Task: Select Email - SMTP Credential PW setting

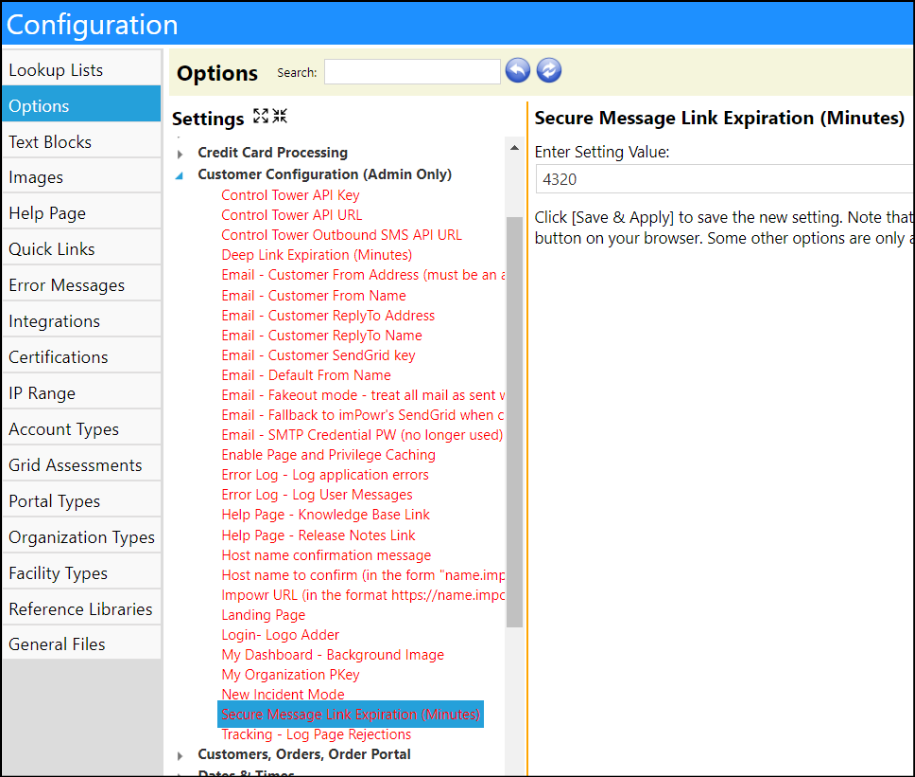Action: point(362,435)
